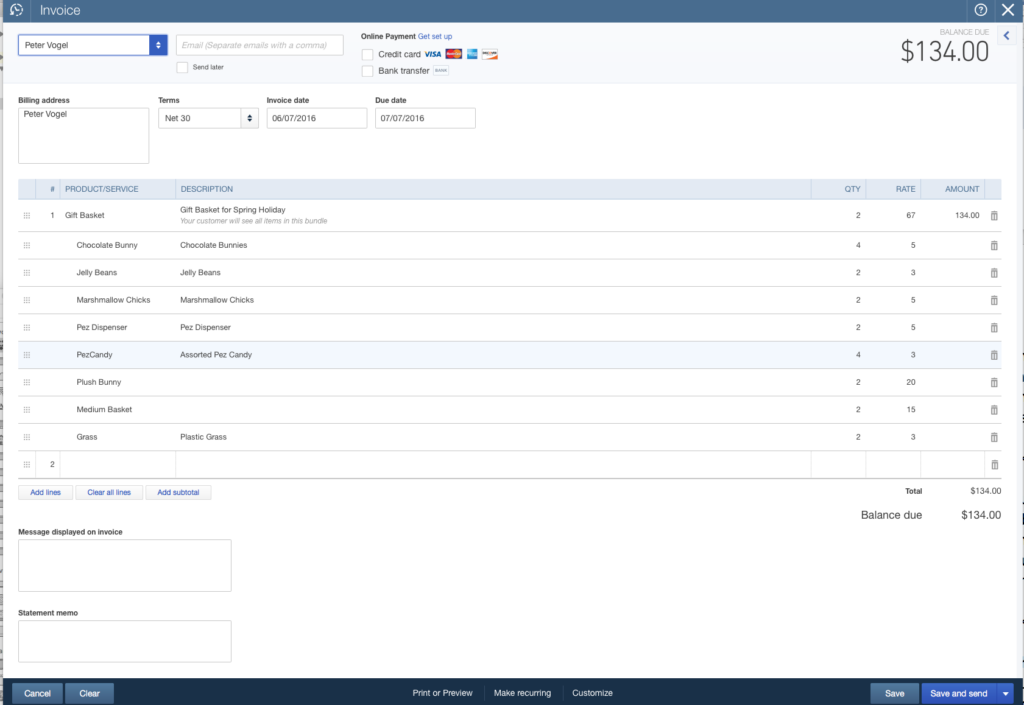Click Add subtotal
This screenshot has width=1024, height=705.
tap(178, 493)
